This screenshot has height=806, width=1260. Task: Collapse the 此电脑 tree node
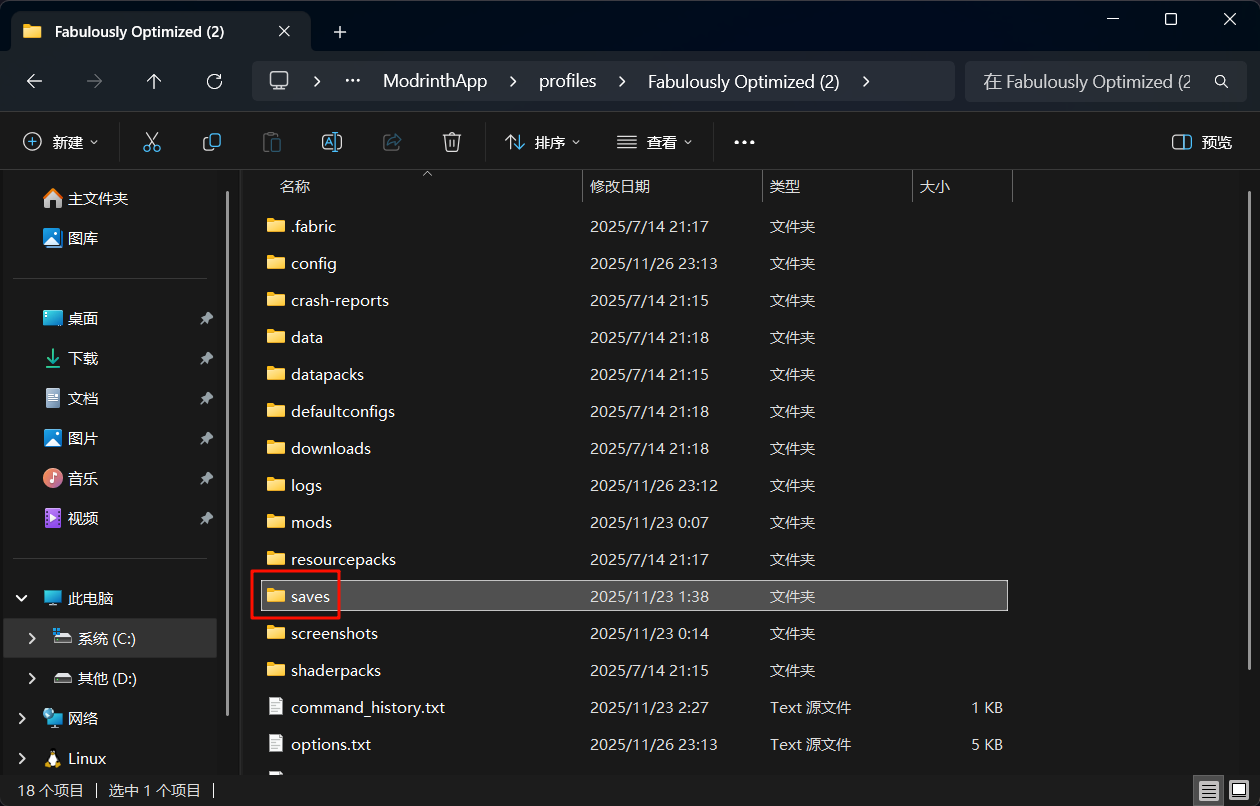pos(22,598)
